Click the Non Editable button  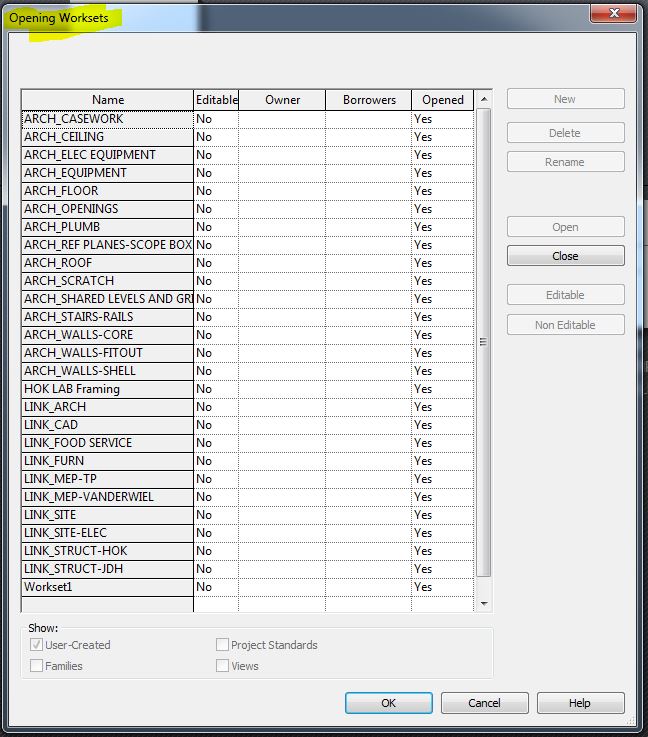[x=565, y=325]
